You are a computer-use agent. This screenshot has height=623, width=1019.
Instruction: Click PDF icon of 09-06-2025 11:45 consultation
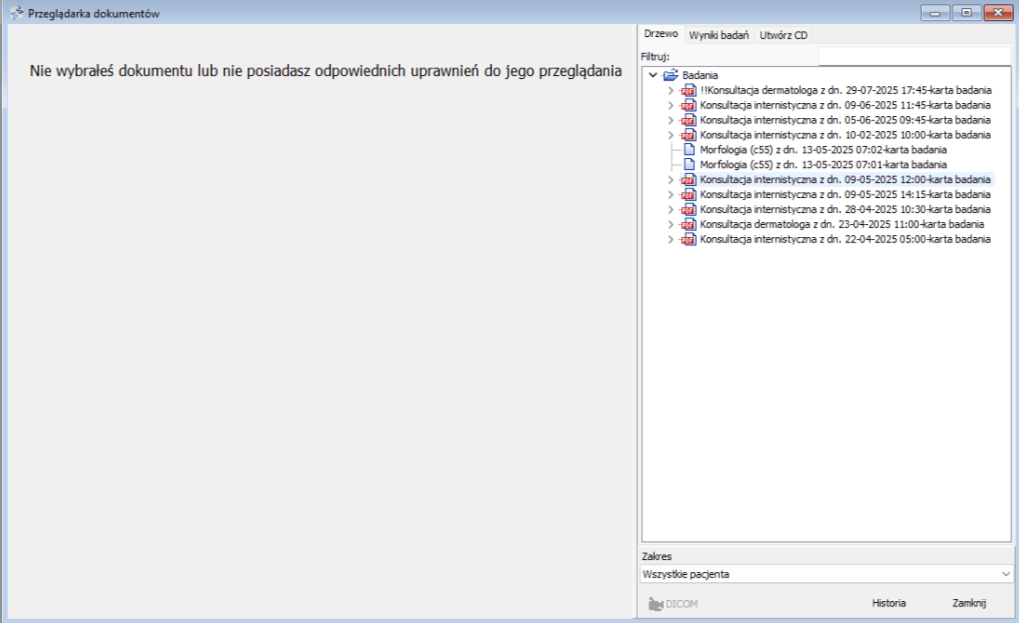688,105
